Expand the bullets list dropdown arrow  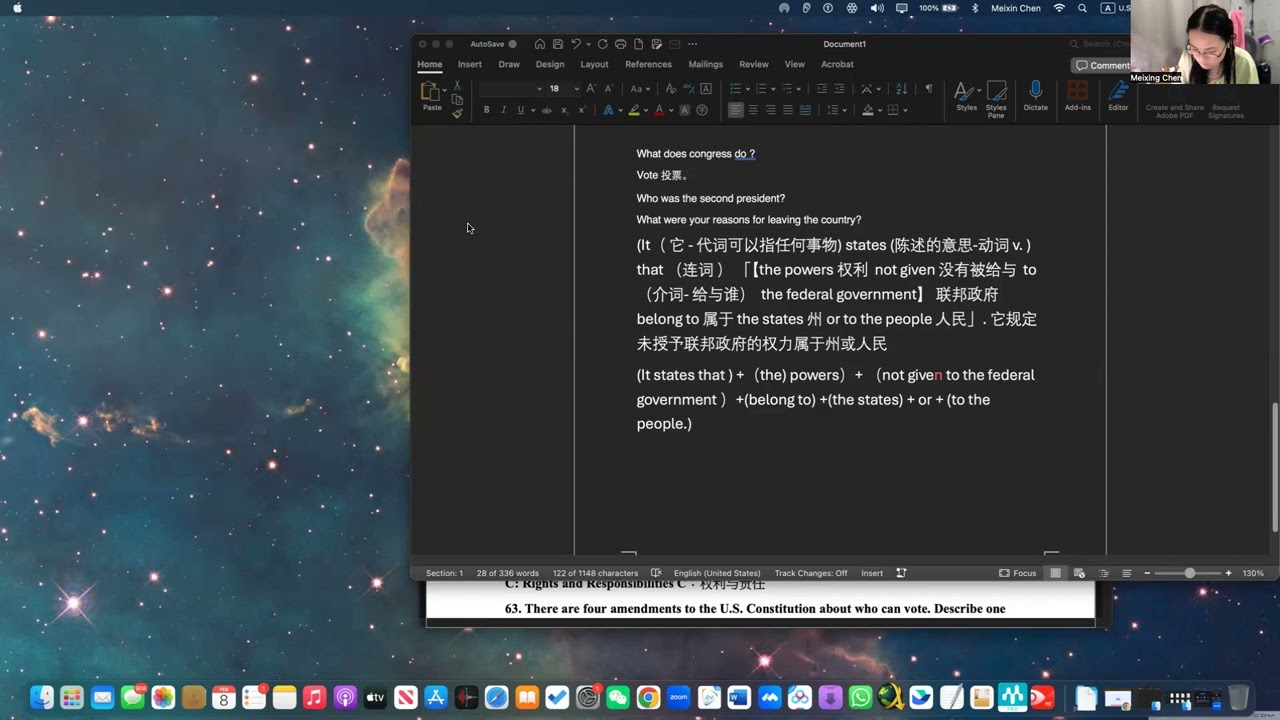click(748, 89)
